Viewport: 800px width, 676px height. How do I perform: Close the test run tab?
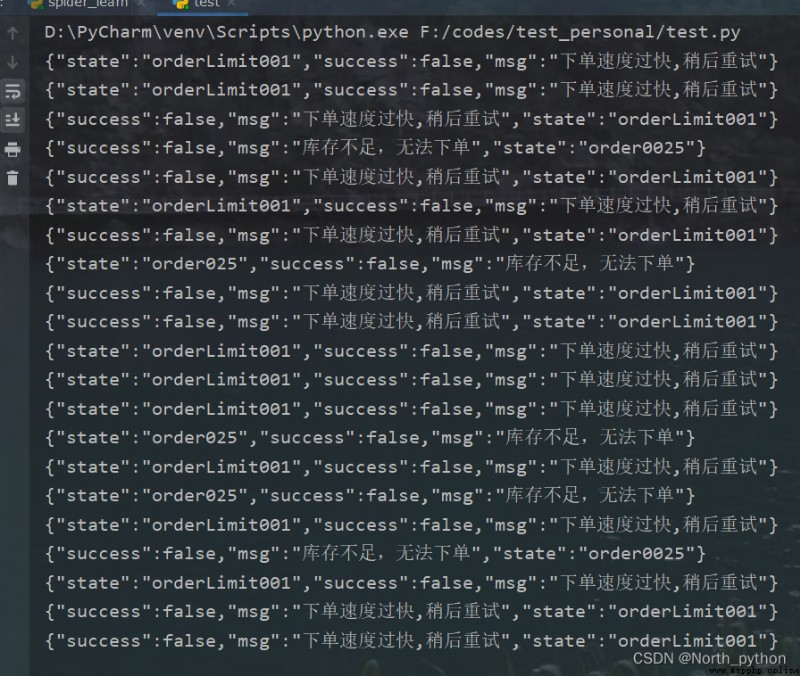click(x=231, y=4)
